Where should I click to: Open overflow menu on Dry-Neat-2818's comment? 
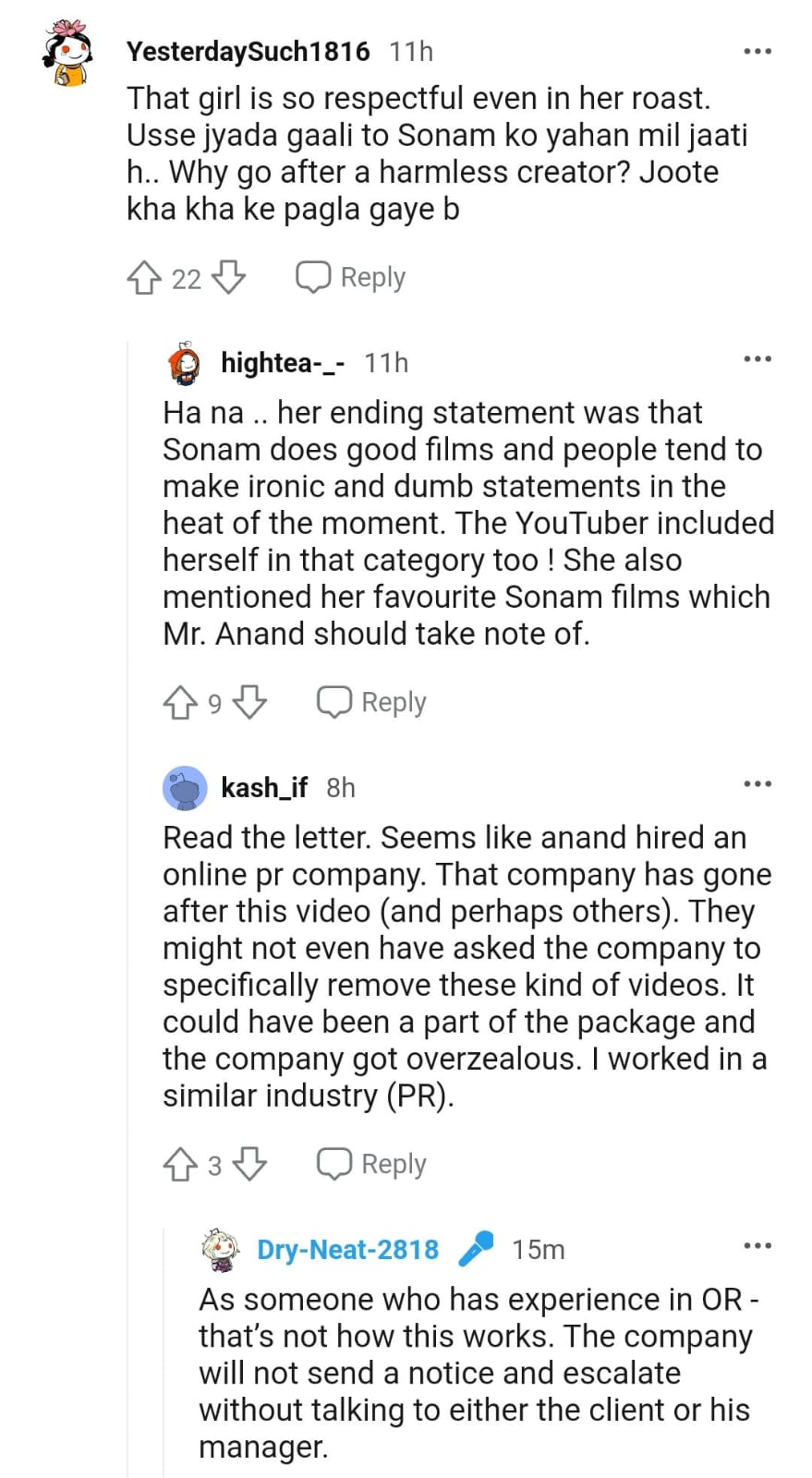(757, 1246)
